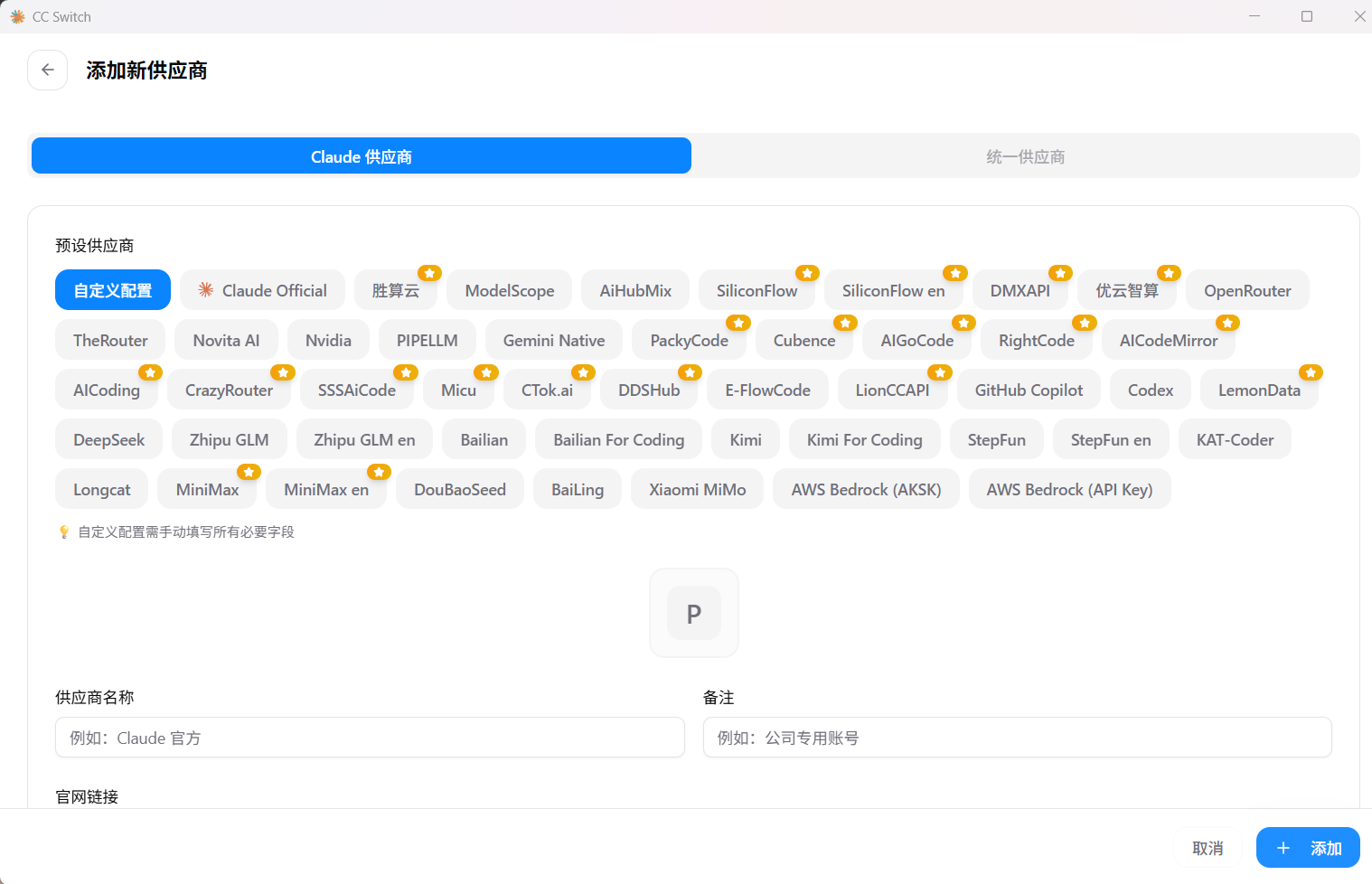Choose AICodeMirror preset
1372x884 pixels.
[1169, 340]
